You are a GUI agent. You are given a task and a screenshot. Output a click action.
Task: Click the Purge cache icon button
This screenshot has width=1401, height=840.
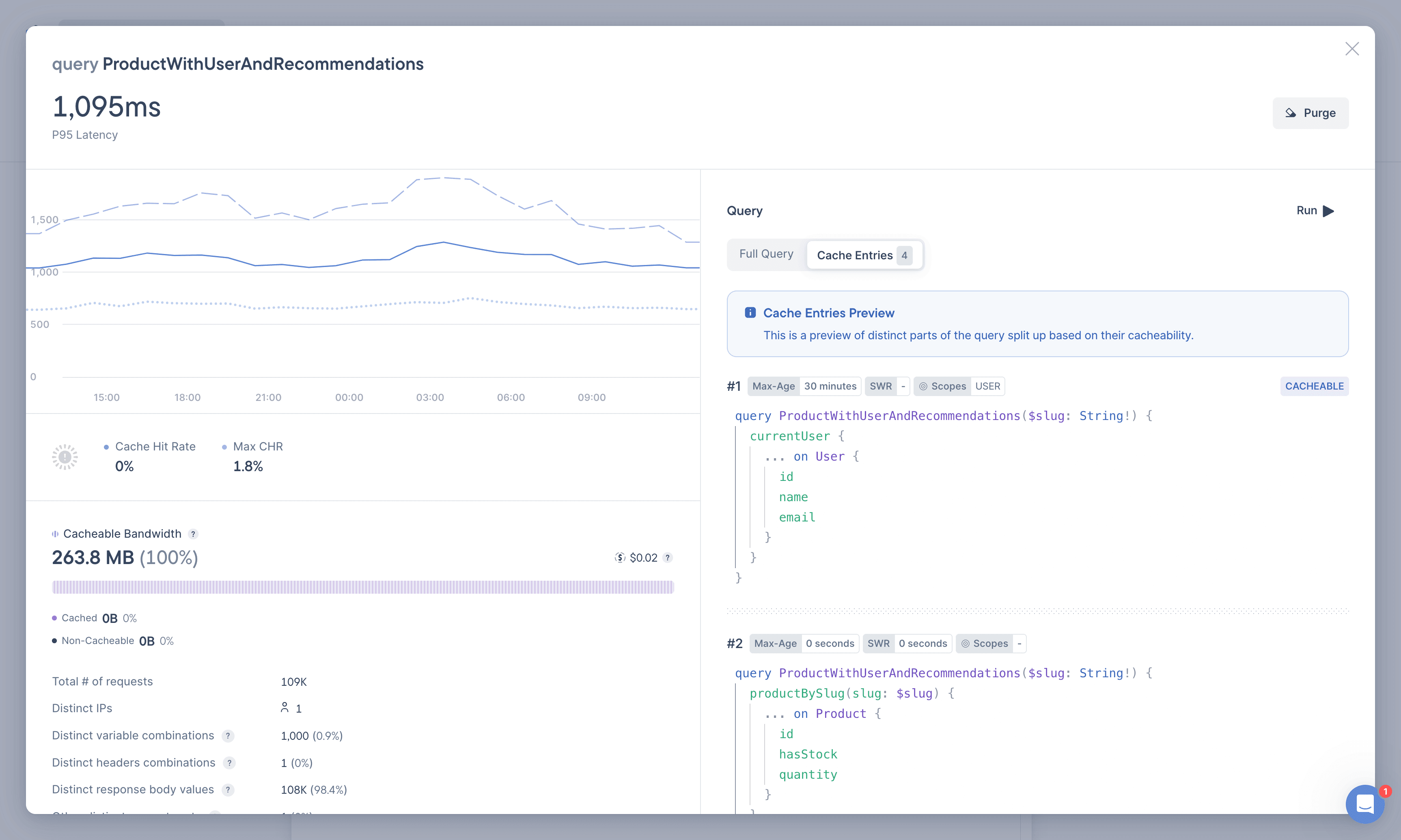click(x=1310, y=112)
